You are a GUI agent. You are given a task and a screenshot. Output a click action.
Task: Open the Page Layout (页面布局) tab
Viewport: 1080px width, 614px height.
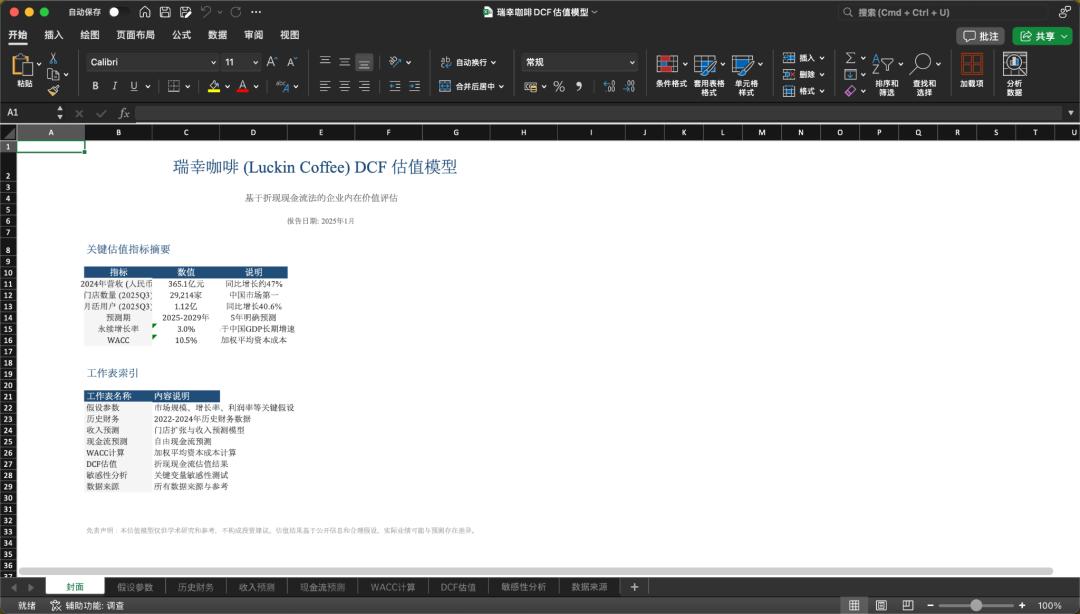[x=135, y=34]
